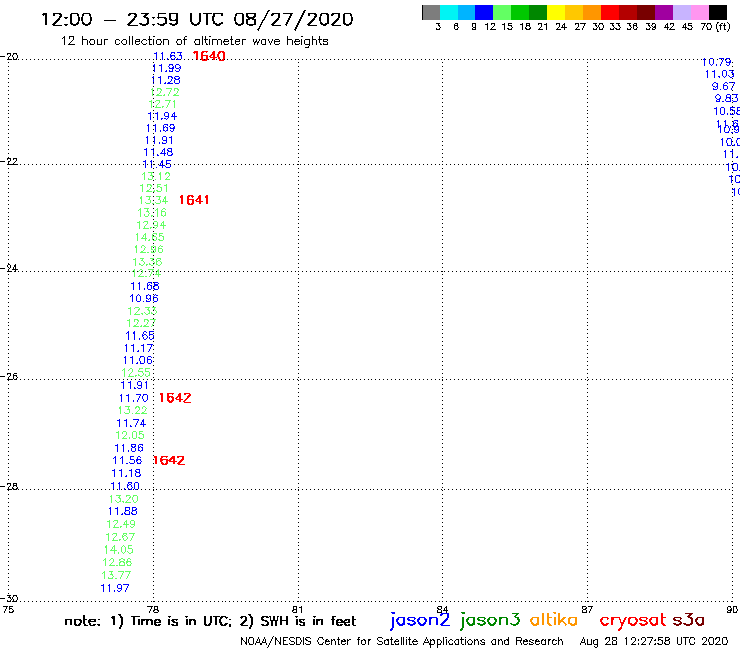Viewport: 740px width, 650px height.
Task: Click the wave height value 11.63
Action: [168, 56]
